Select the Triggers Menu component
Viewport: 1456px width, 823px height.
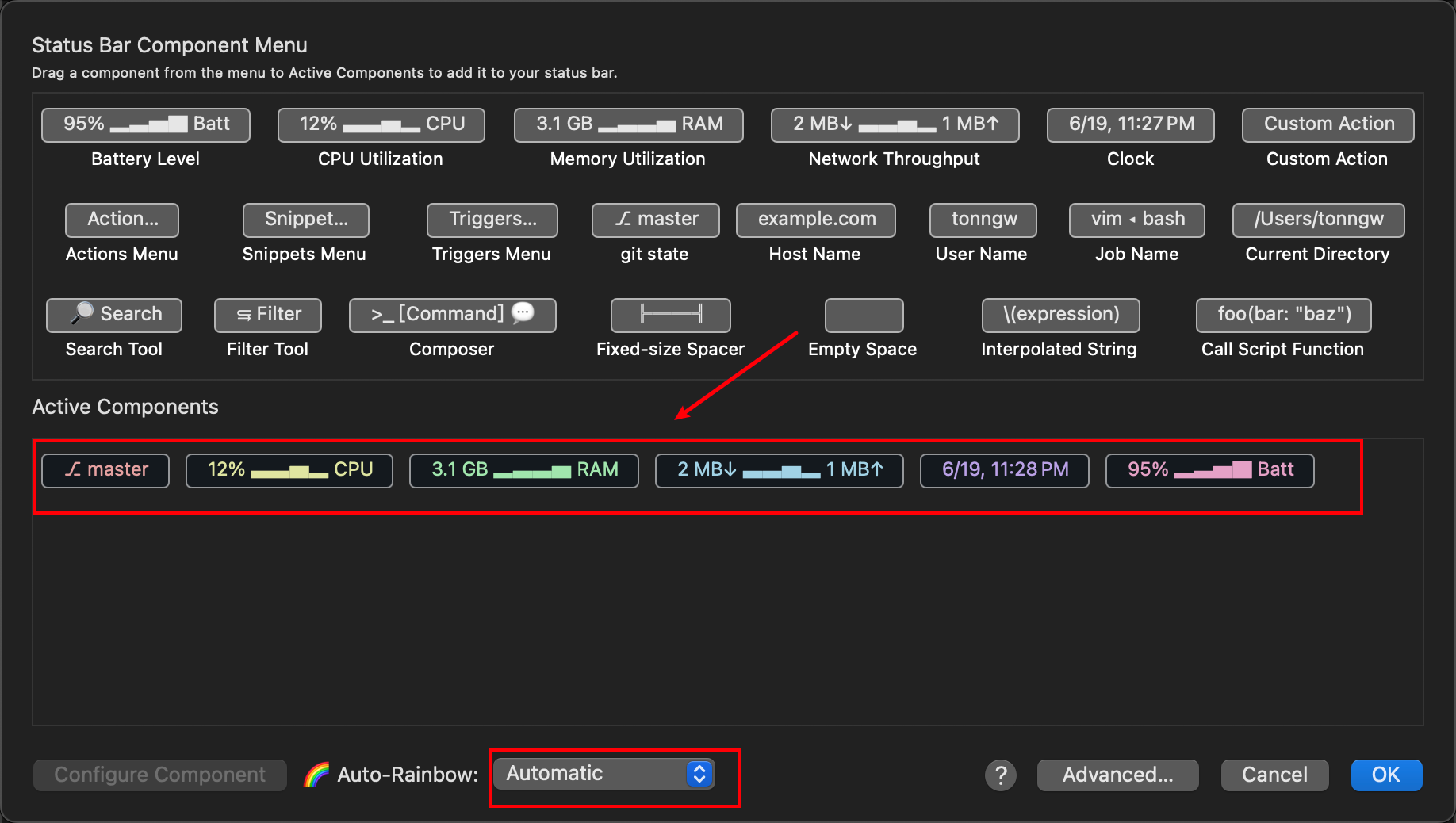point(492,220)
